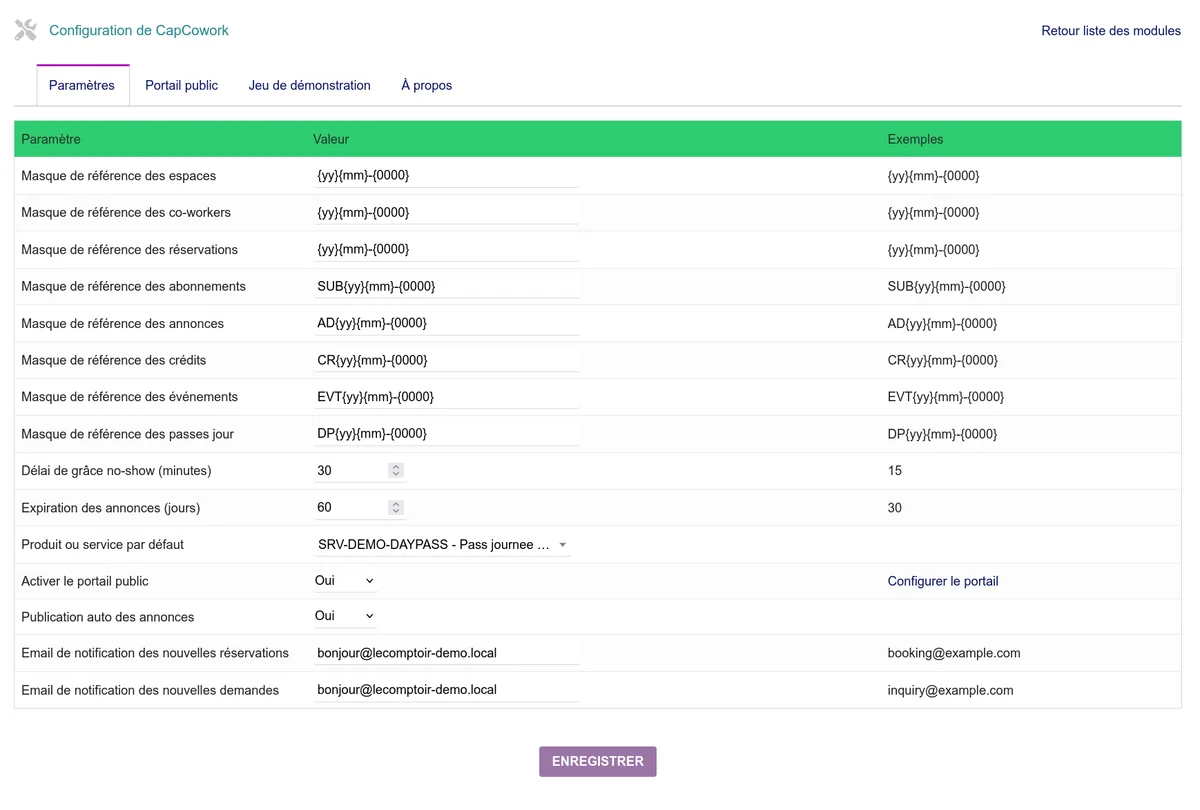Image resolution: width=1200 pixels, height=810 pixels.
Task: Edit the abonnements mask field SUB{yy}{mm}-{0000}
Action: click(x=446, y=286)
